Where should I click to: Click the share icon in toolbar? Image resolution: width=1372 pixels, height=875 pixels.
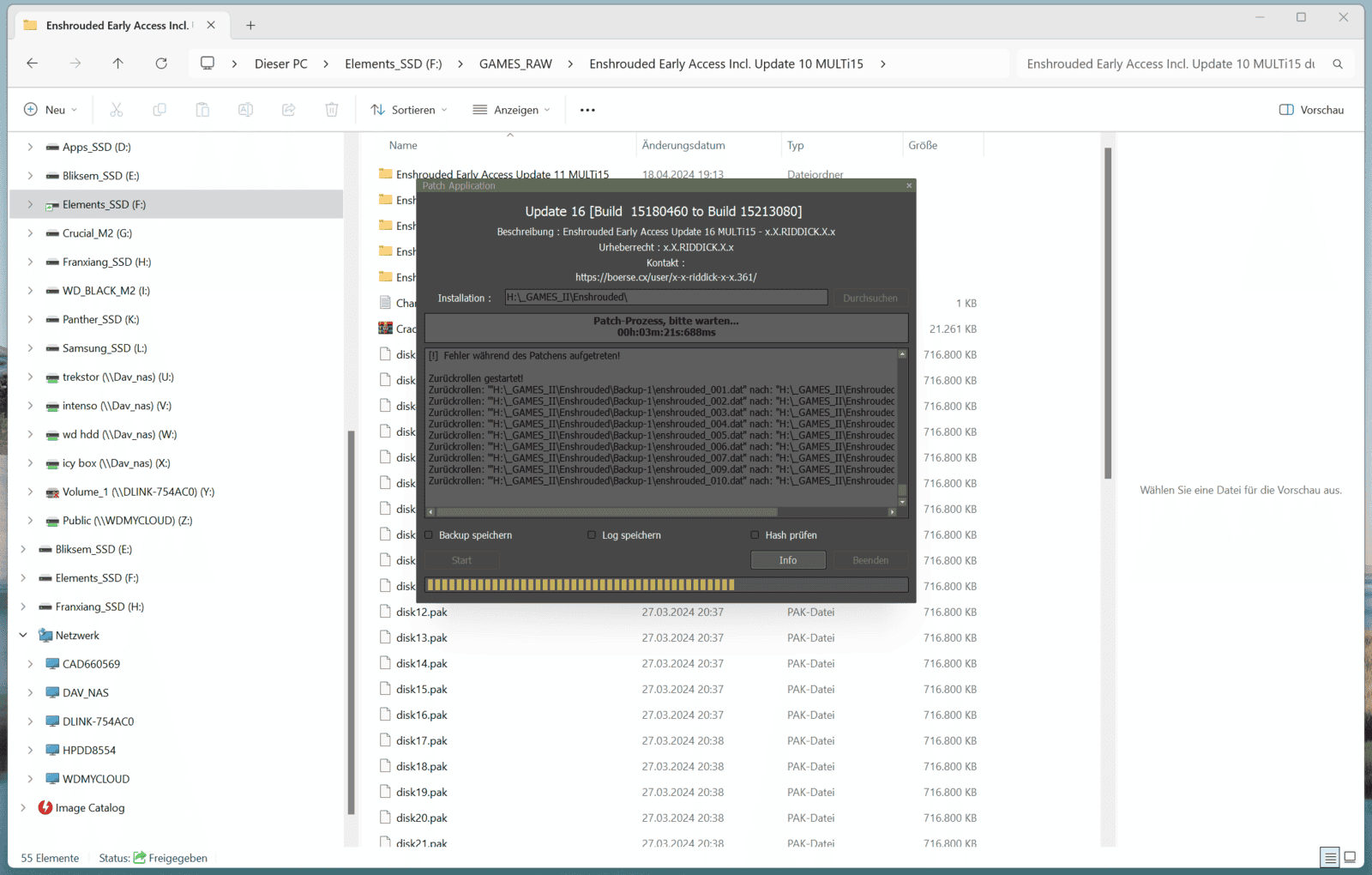coord(289,110)
